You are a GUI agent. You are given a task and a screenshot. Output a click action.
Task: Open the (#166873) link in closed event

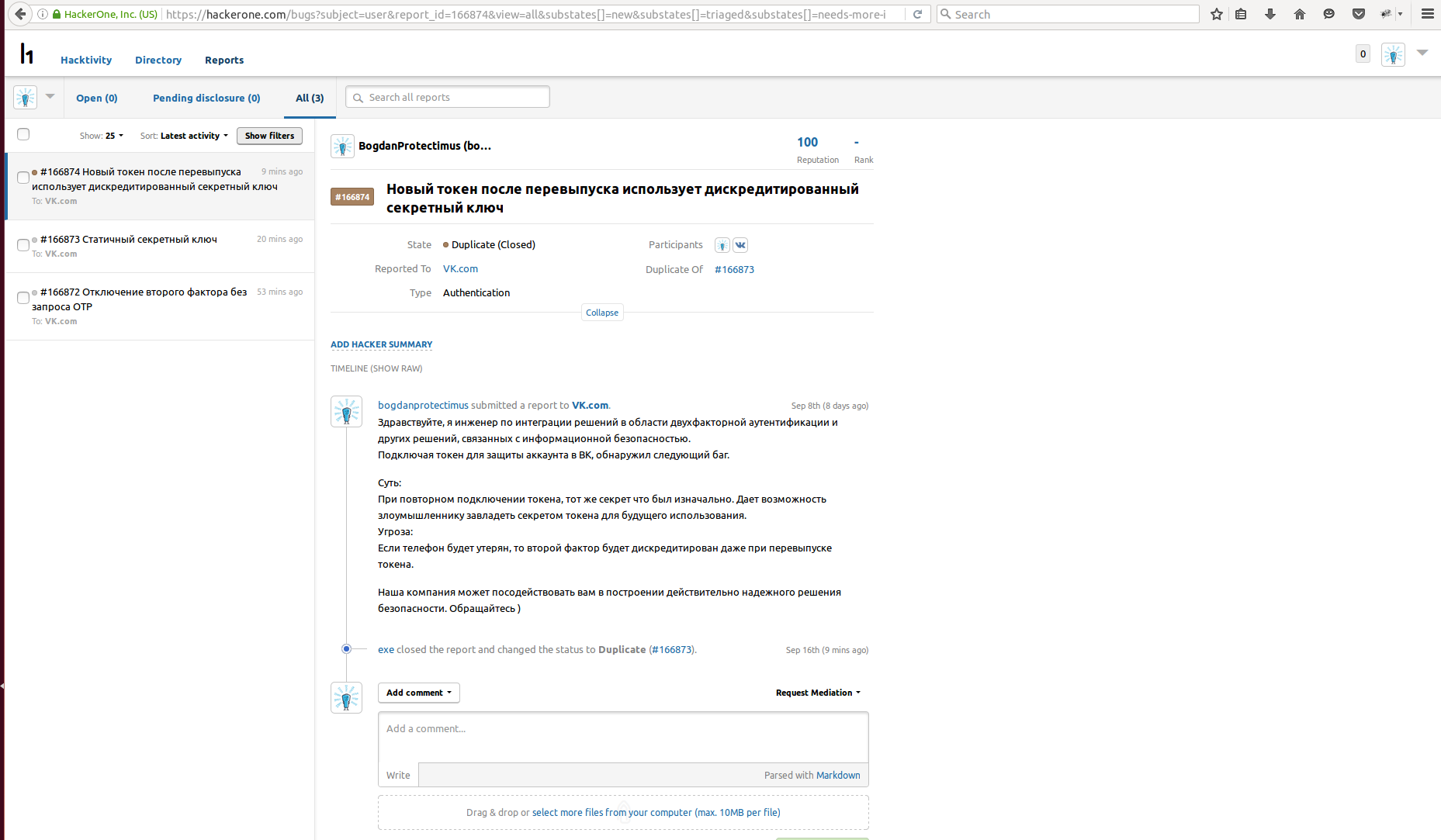coord(671,649)
